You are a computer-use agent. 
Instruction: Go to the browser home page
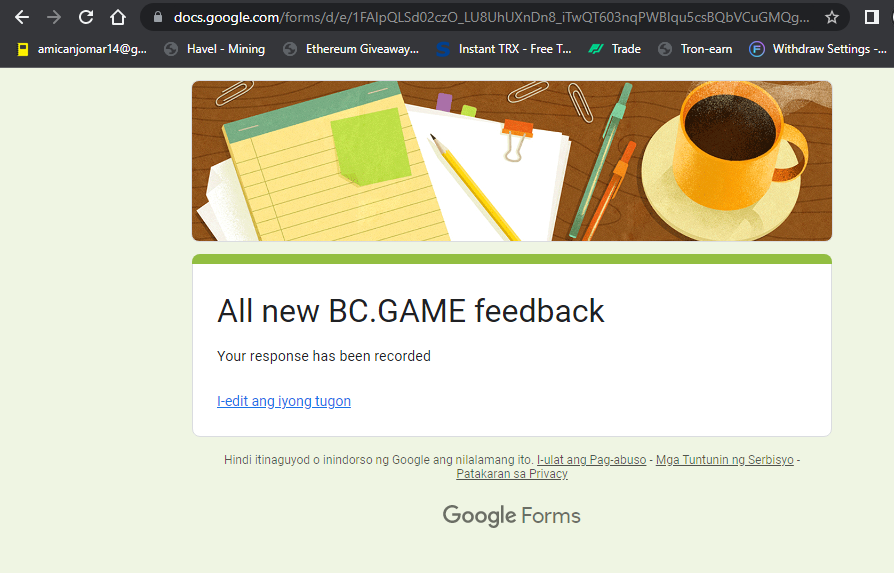118,17
